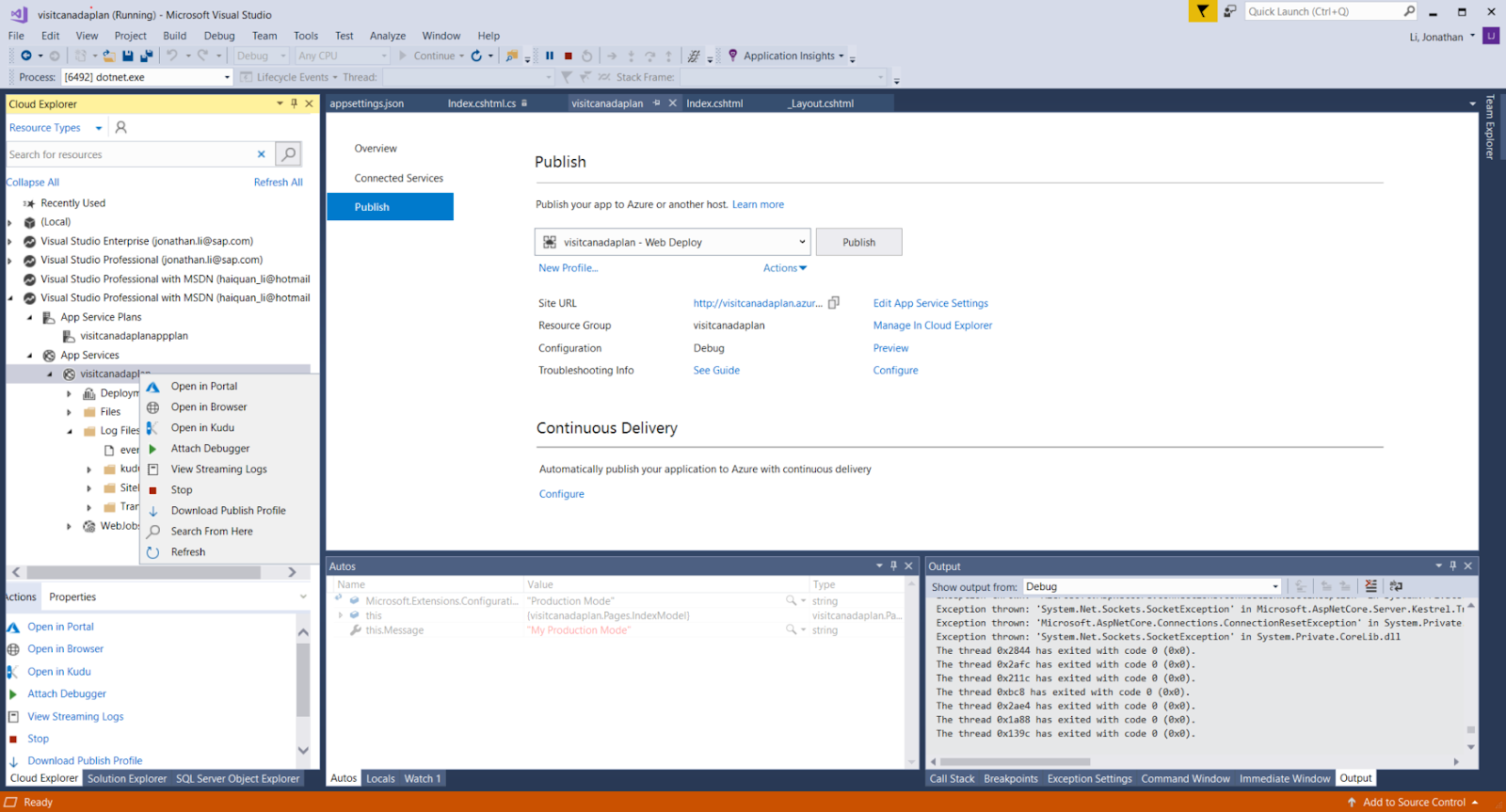Open the Actions dropdown under publish profile
The height and width of the screenshot is (812, 1506).
click(785, 268)
